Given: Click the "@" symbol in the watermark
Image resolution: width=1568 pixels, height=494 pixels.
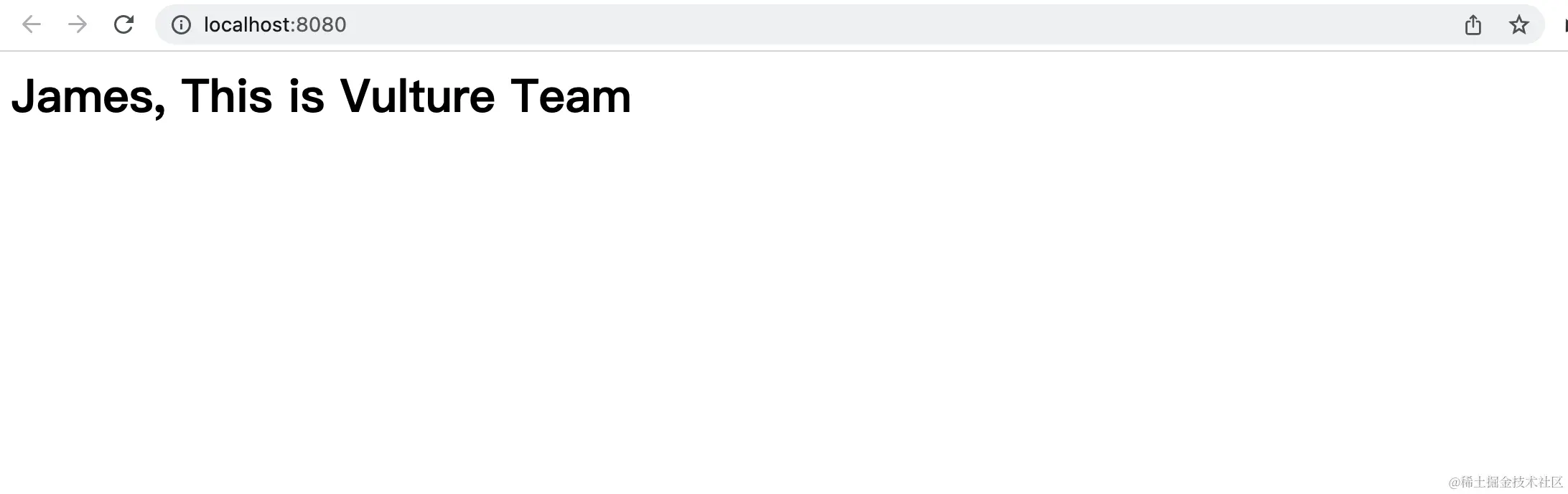Looking at the screenshot, I should tap(1454, 483).
